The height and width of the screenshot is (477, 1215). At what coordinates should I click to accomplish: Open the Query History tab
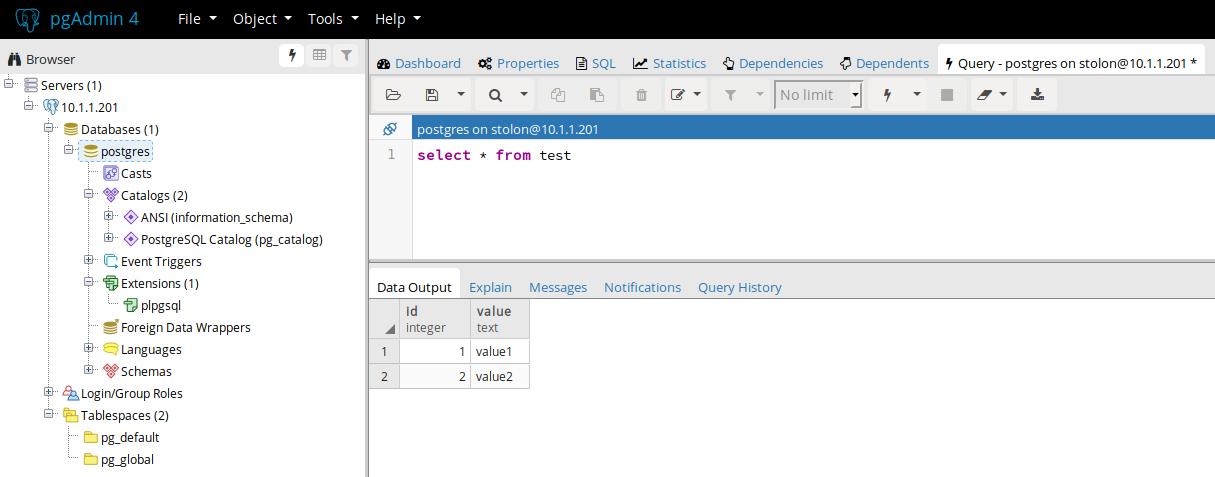point(739,287)
